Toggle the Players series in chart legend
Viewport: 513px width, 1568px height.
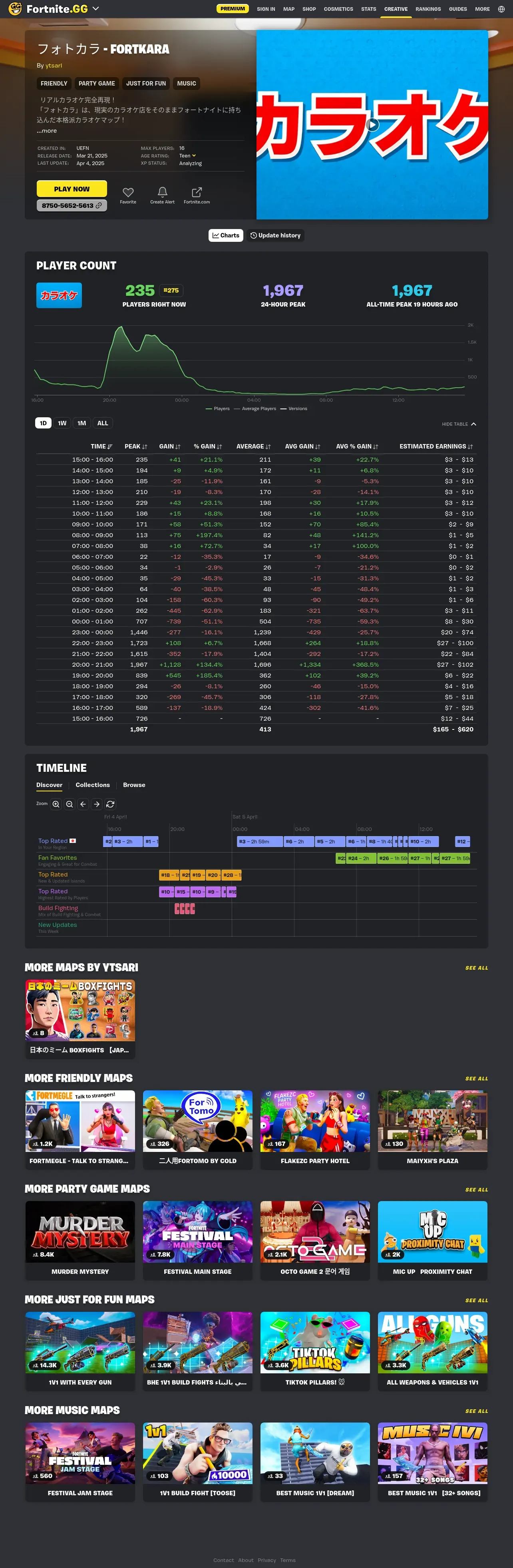pos(218,409)
